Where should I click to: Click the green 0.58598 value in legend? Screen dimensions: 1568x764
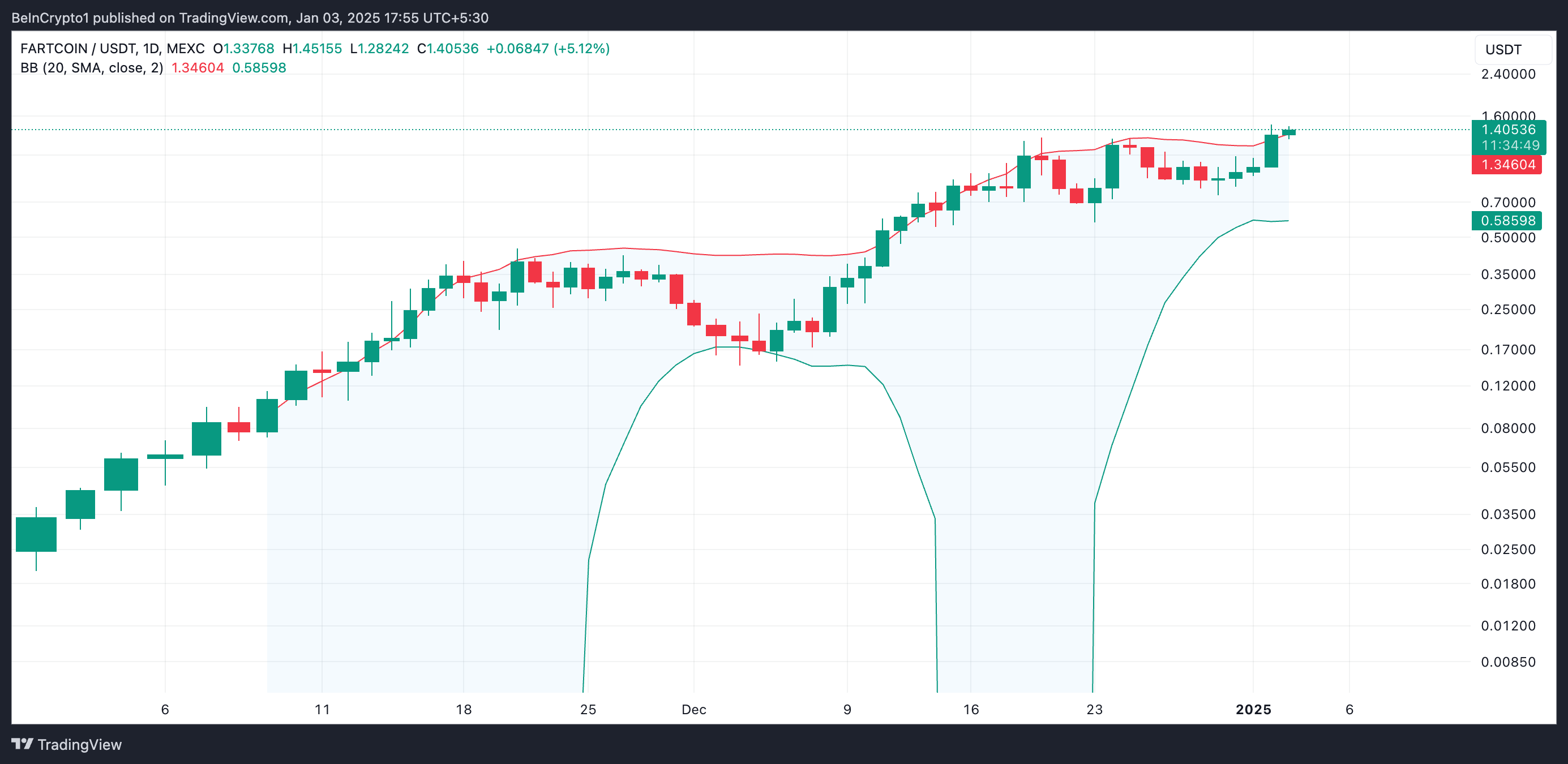click(259, 67)
